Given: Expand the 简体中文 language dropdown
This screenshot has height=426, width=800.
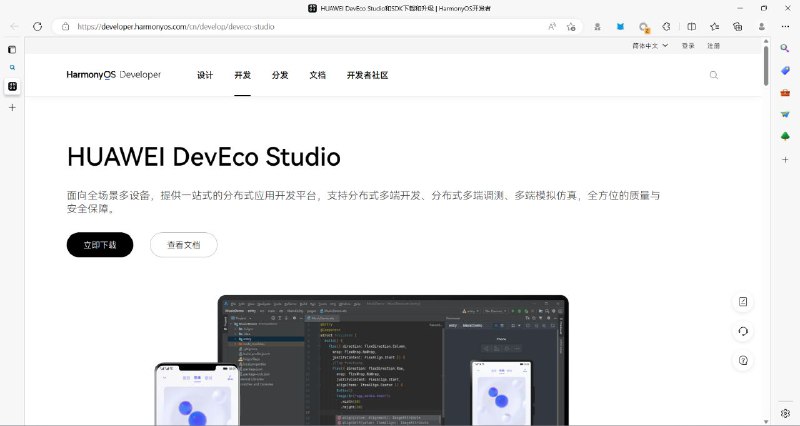Looking at the screenshot, I should click(x=650, y=46).
